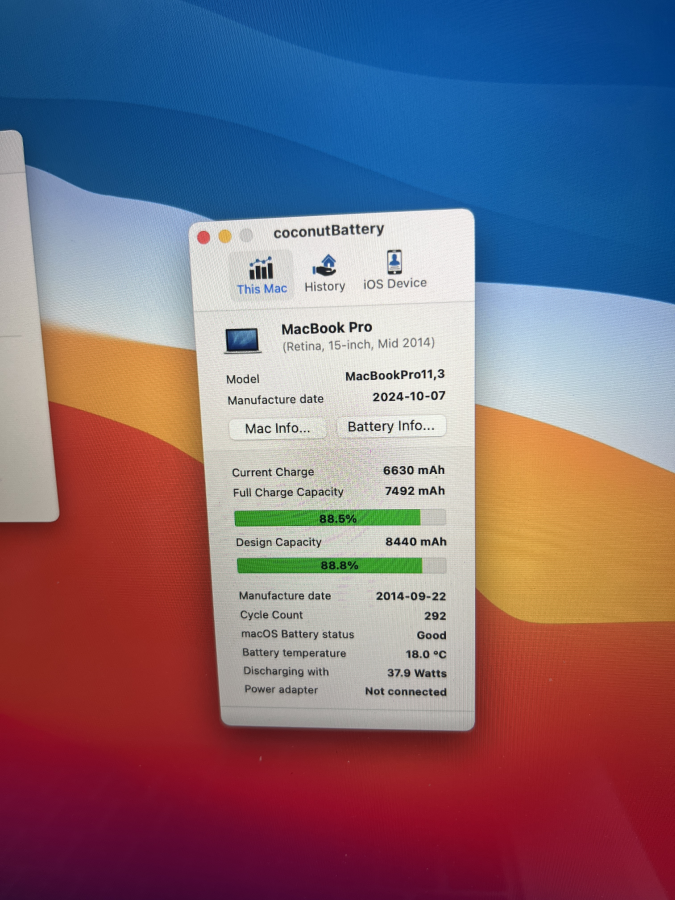Image resolution: width=675 pixels, height=900 pixels.
Task: Minimize the coconutBattery window
Action: pyautogui.click(x=225, y=236)
